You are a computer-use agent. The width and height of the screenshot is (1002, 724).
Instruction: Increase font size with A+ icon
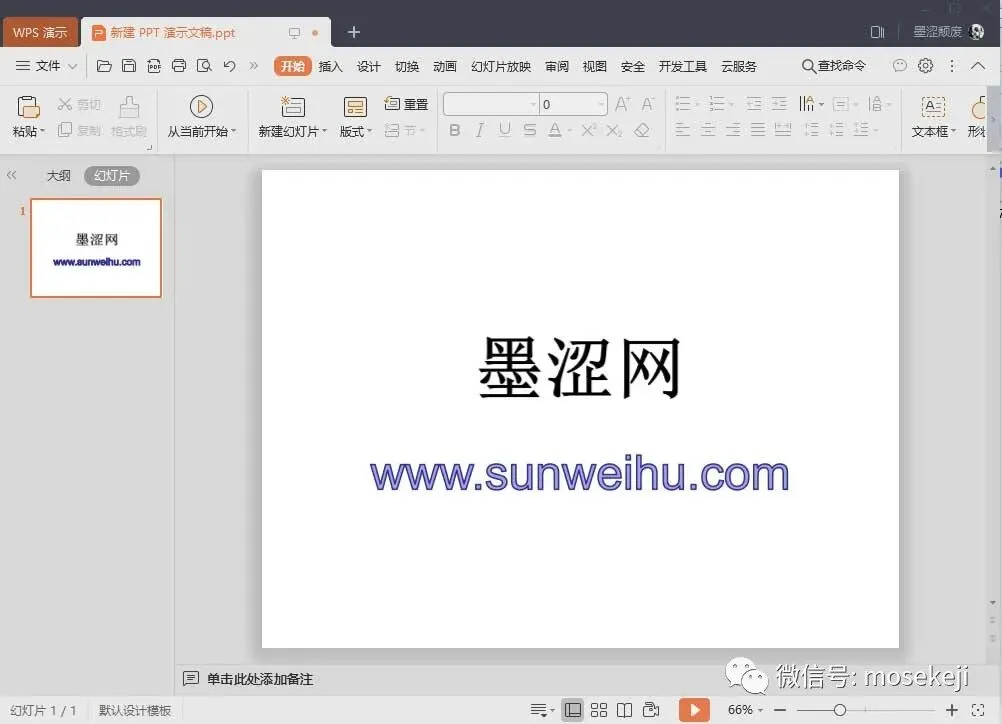point(622,104)
